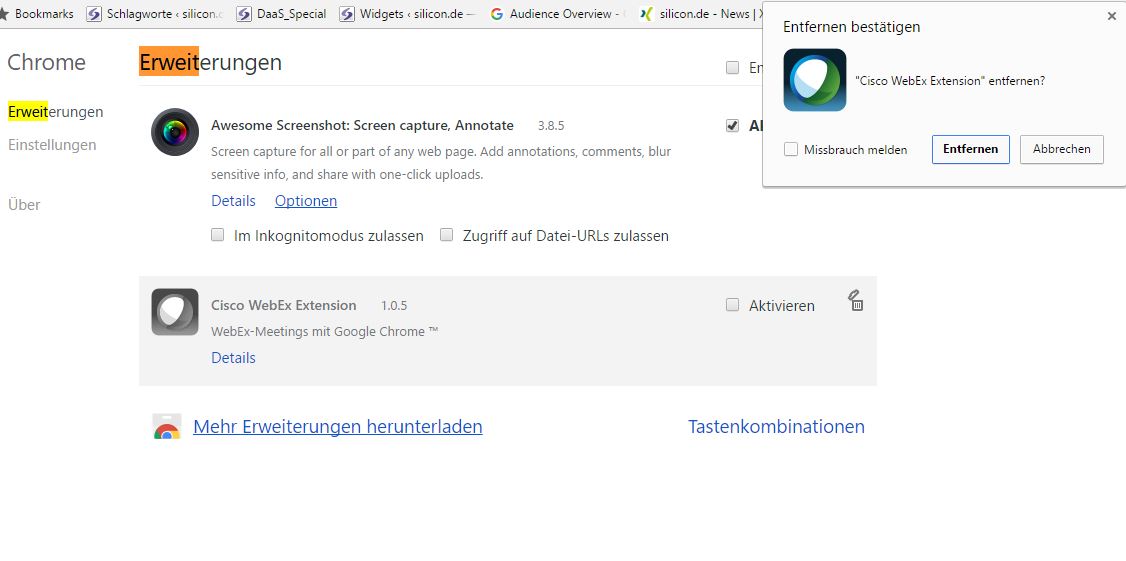1126x561 pixels.
Task: Toggle the Entwicklermodus checkbox at top right
Action: 732,68
